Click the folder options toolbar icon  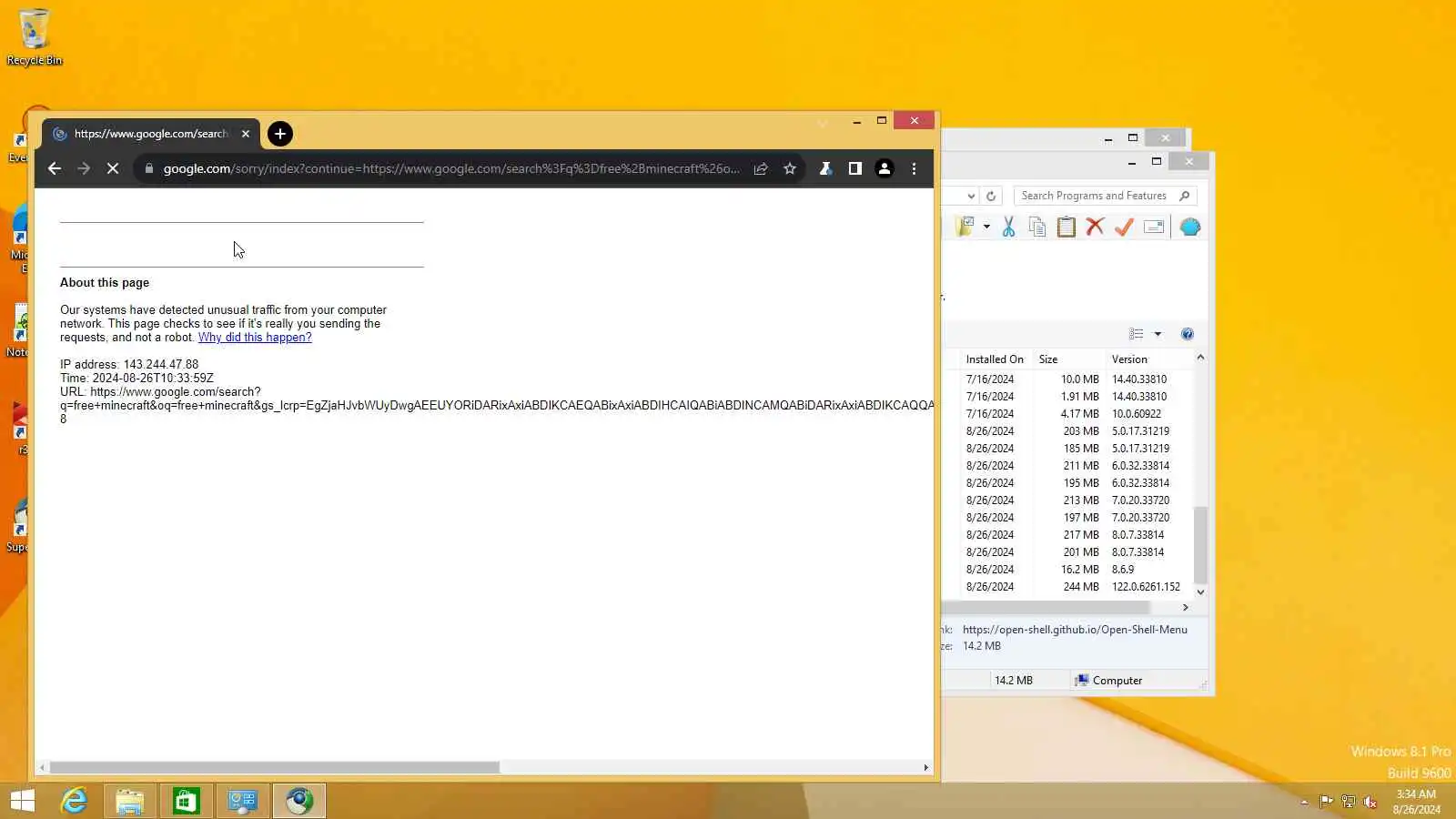pyautogui.click(x=965, y=227)
